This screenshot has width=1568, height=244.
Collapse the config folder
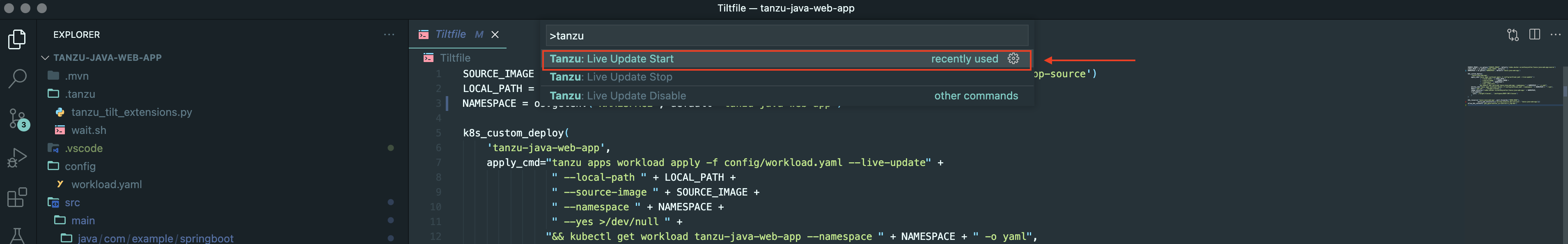coord(80,166)
